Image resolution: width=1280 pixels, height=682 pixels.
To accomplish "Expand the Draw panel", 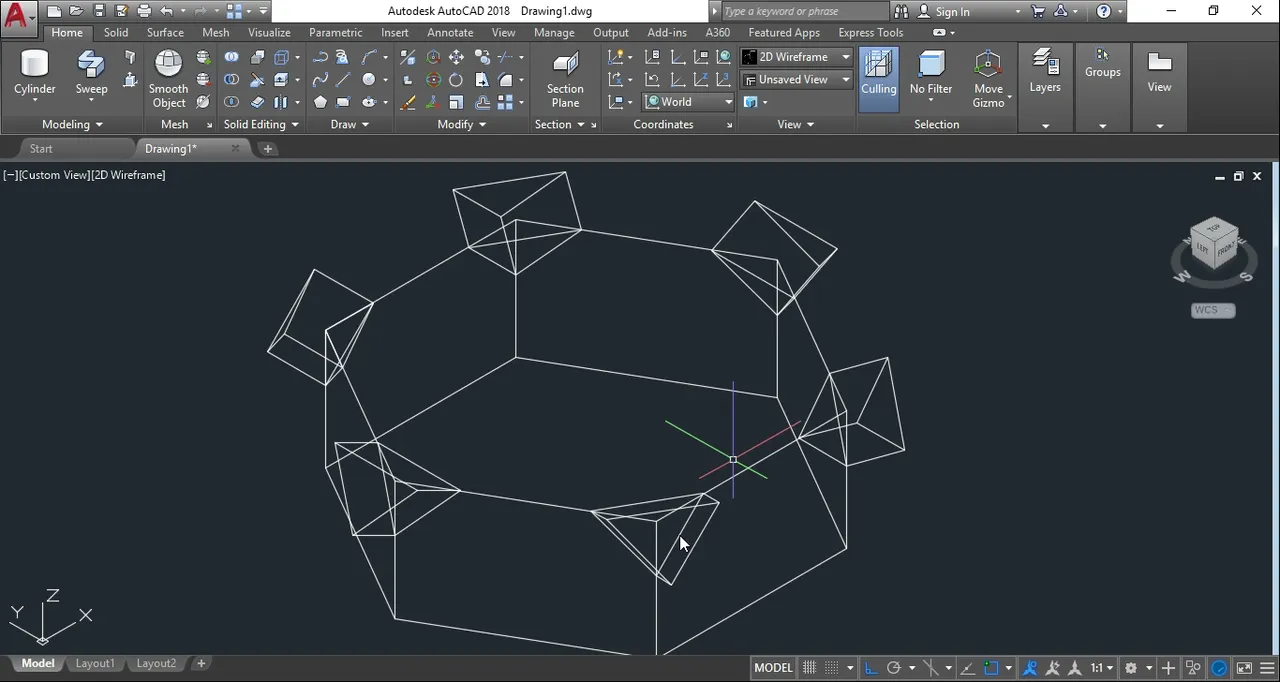I will click(x=350, y=124).
